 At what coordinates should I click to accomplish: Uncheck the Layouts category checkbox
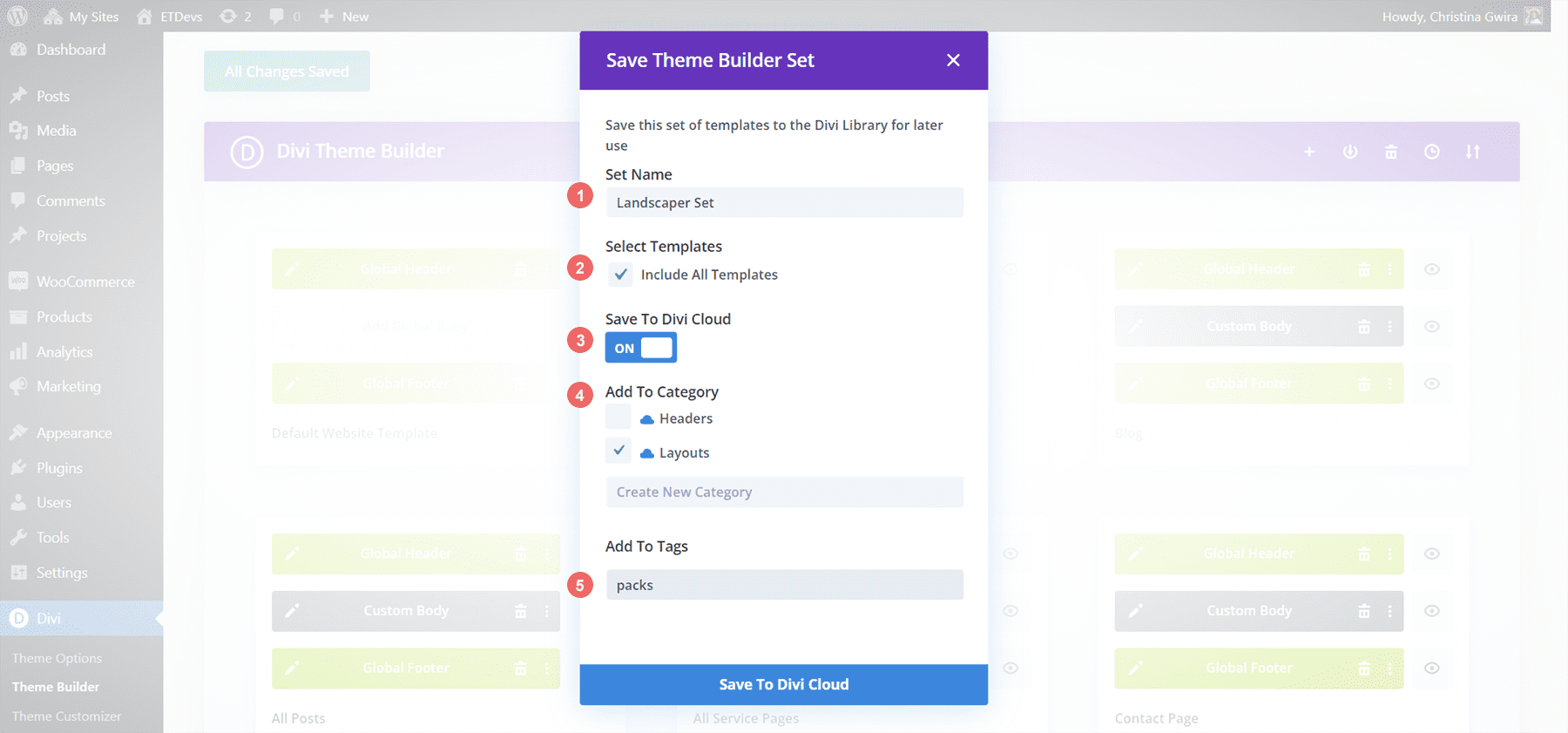[x=618, y=451]
